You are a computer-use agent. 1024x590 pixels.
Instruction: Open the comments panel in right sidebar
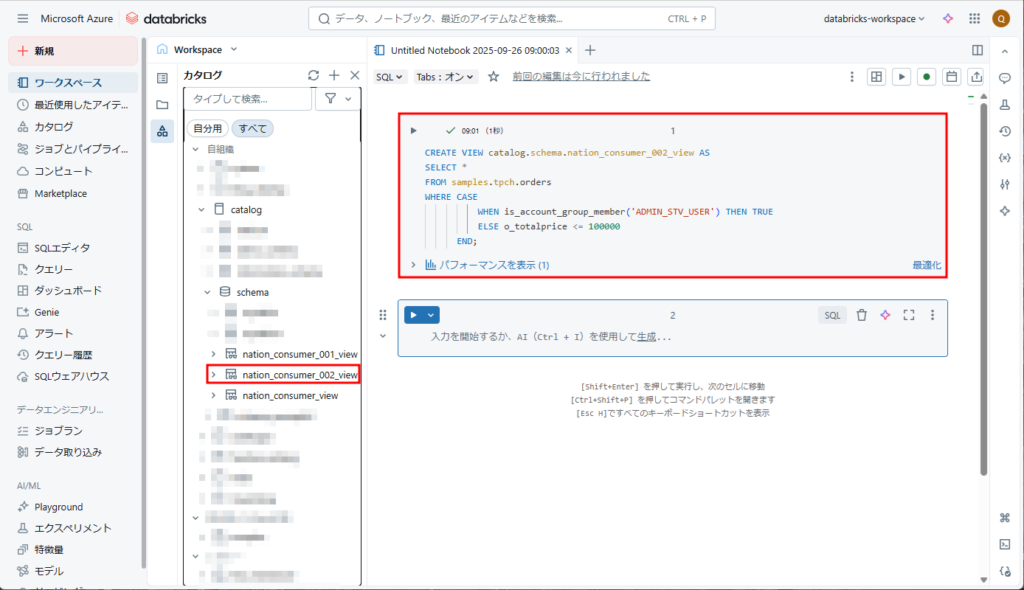1004,78
